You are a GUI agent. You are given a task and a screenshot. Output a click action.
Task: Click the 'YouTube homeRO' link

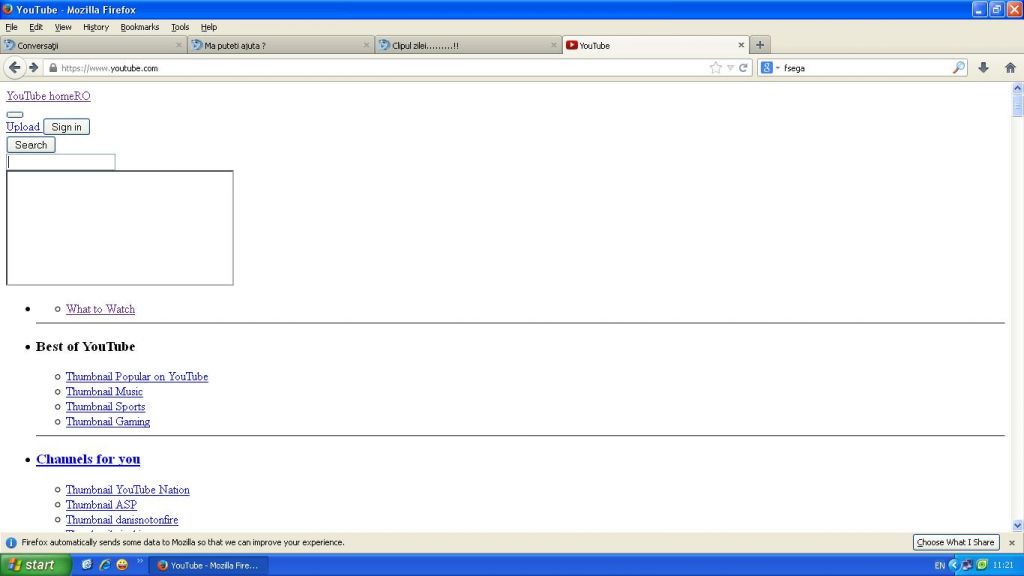48,96
